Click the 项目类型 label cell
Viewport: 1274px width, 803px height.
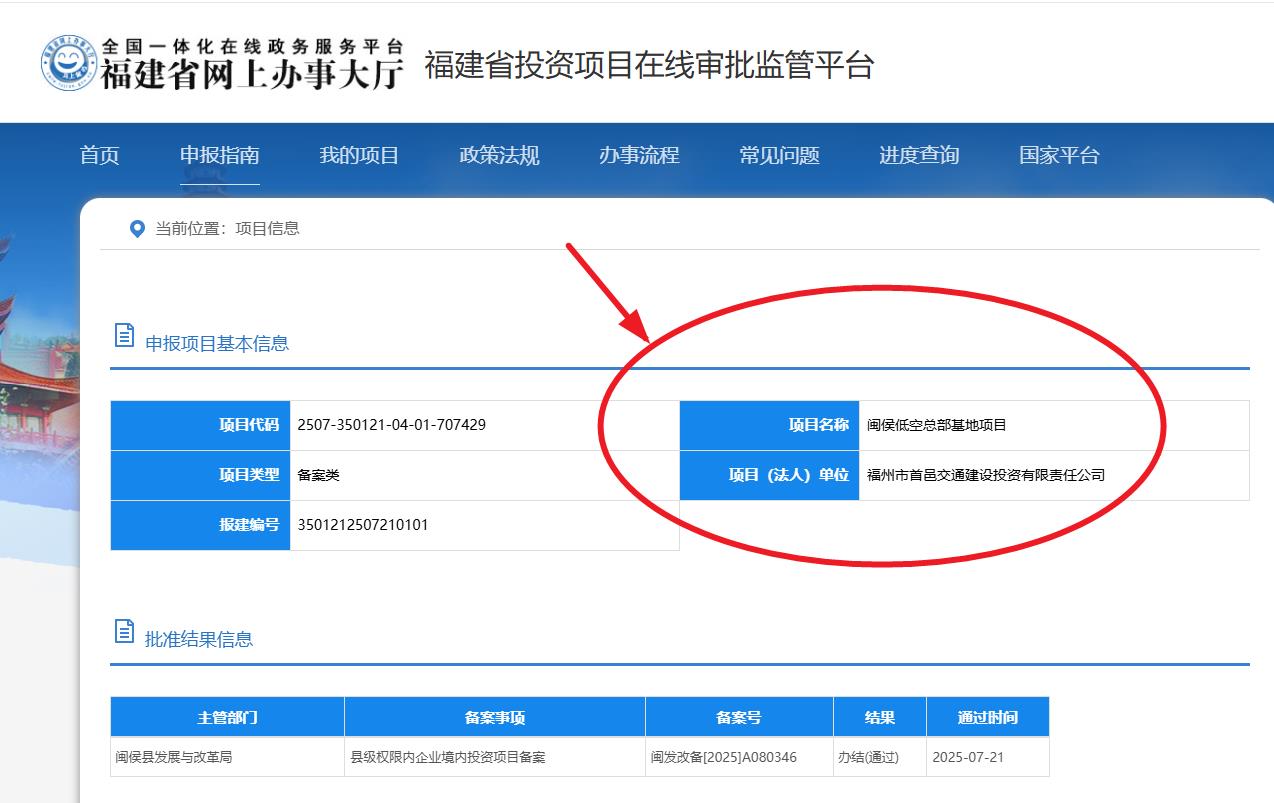point(200,475)
